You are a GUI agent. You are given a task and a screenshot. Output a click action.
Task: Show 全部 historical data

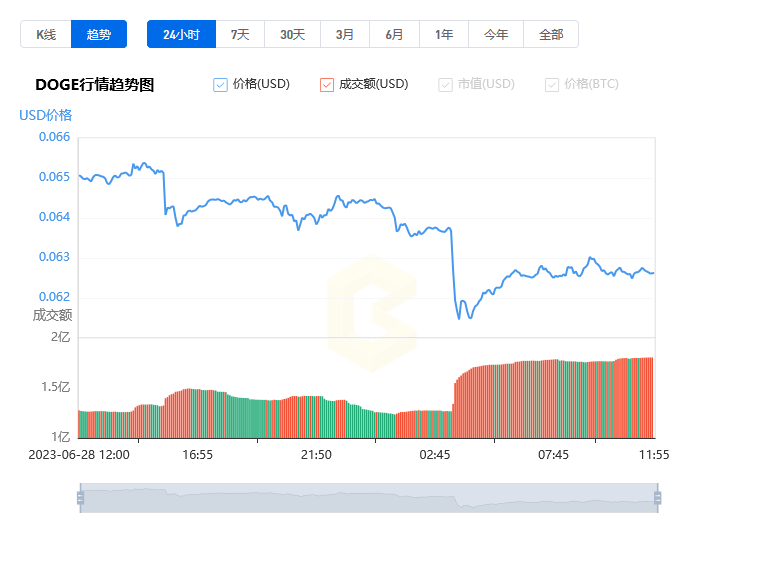tap(551, 34)
